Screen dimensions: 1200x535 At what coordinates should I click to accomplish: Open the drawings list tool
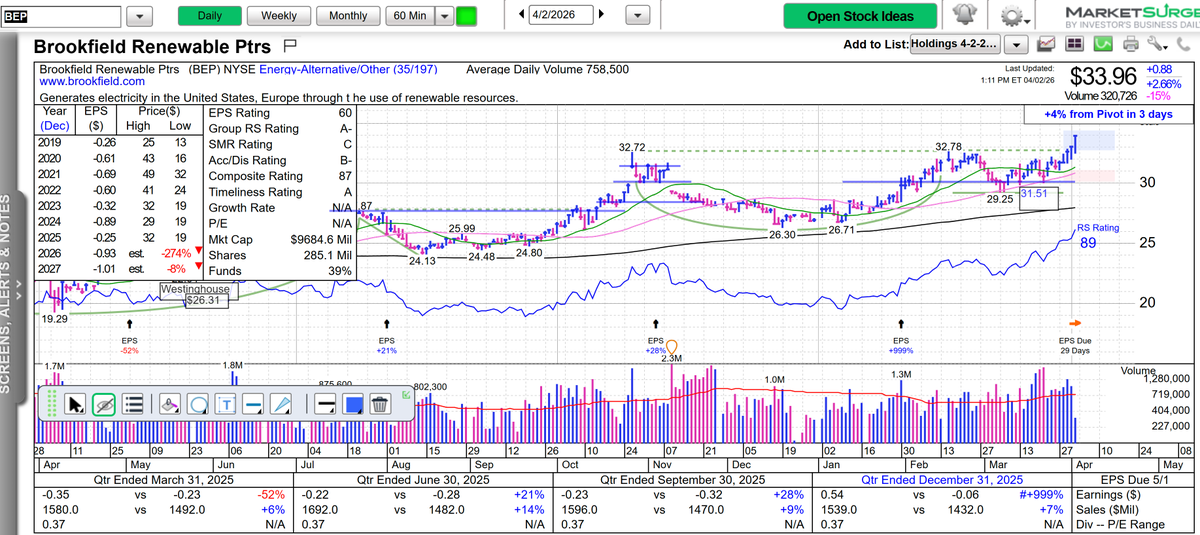[x=135, y=404]
